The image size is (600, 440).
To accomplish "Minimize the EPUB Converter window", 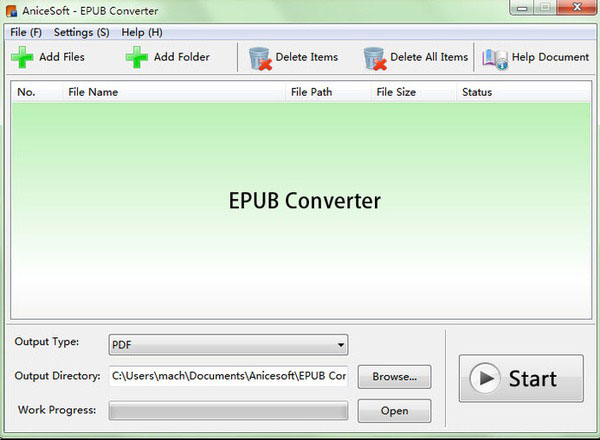I will pos(522,8).
